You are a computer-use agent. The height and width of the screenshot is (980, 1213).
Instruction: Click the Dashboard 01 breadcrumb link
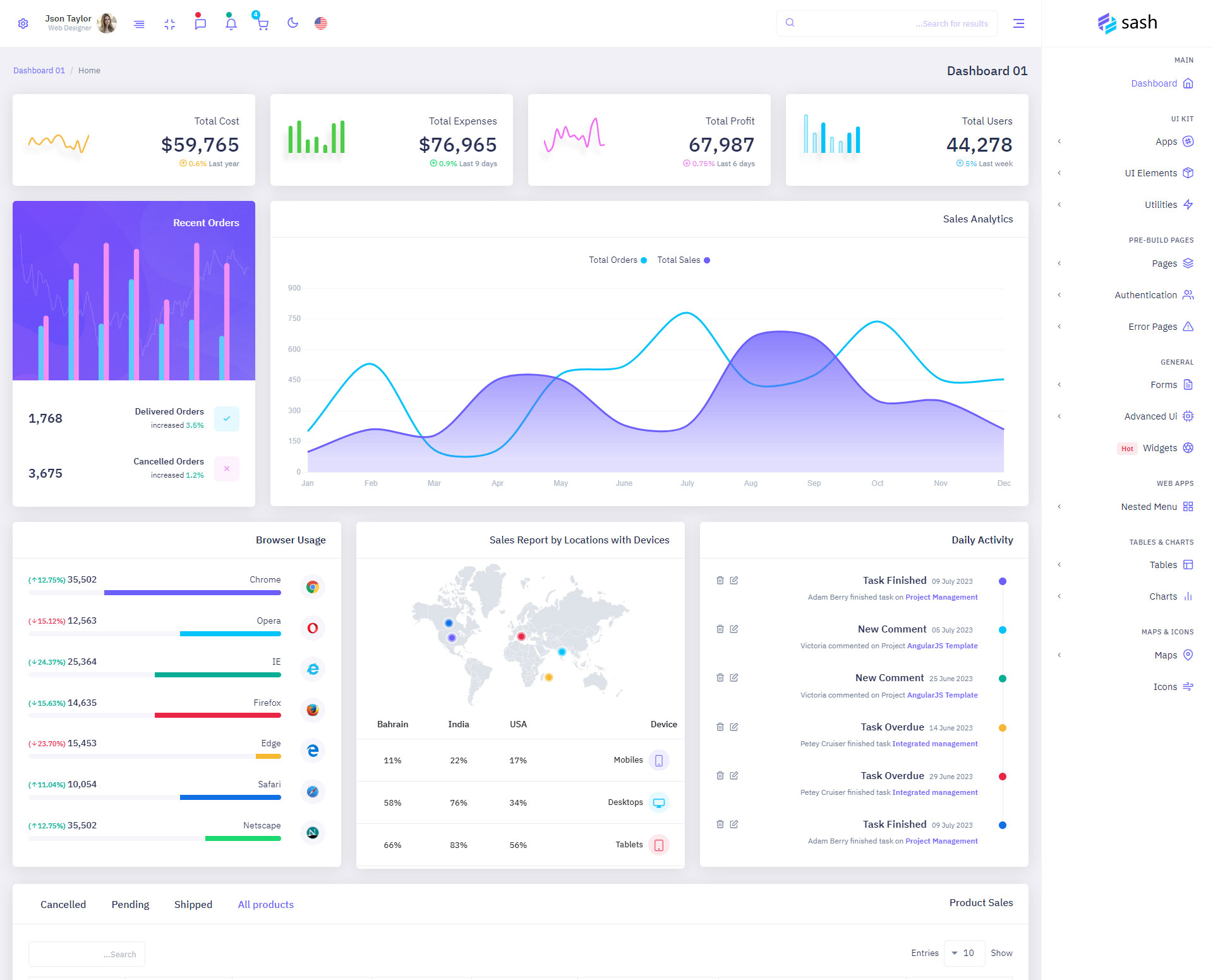39,71
